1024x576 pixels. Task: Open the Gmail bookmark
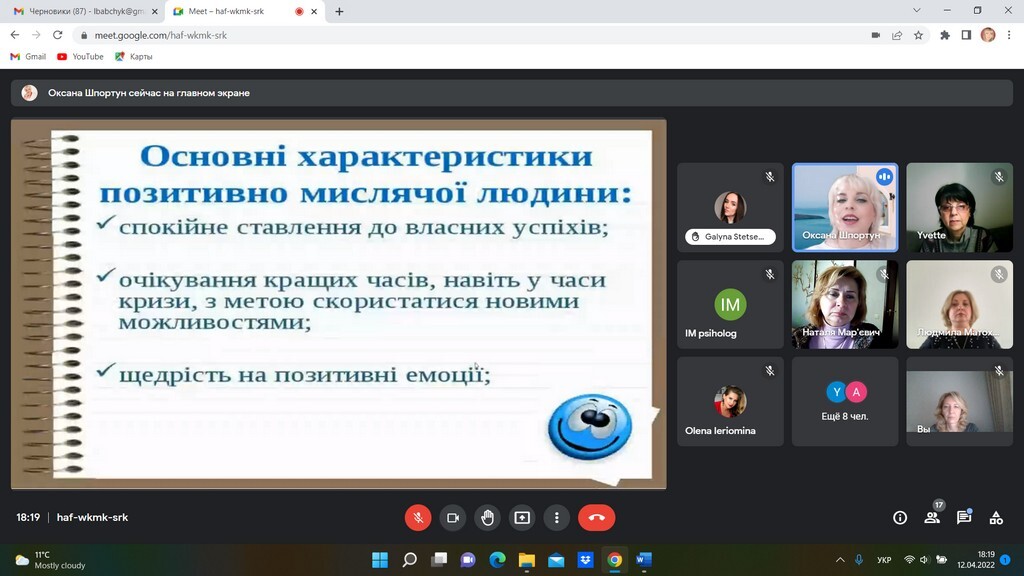28,57
